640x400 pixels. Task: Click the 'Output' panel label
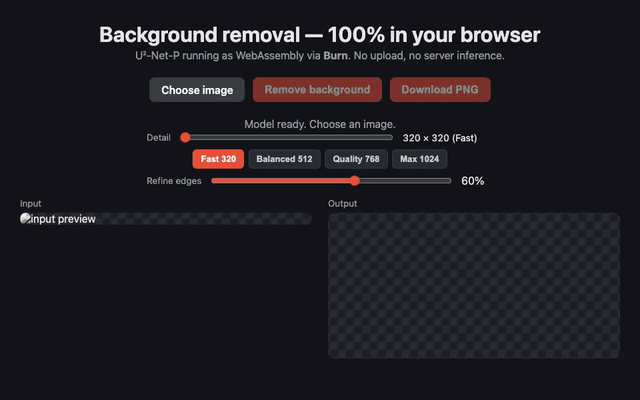342,203
